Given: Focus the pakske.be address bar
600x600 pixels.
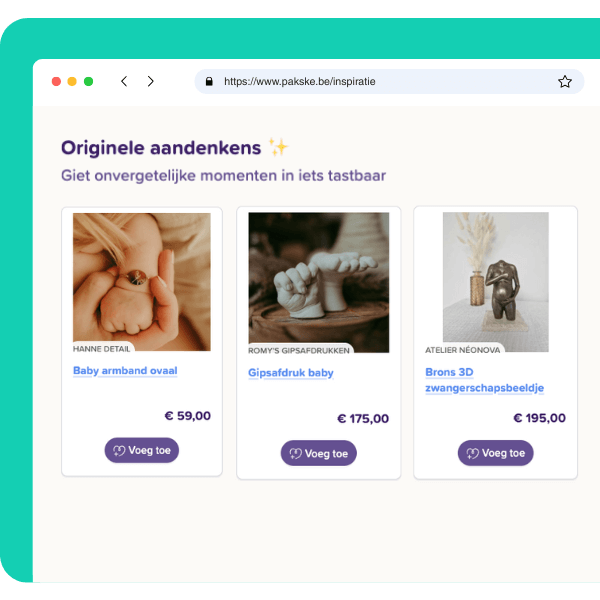Looking at the screenshot, I should (x=380, y=81).
